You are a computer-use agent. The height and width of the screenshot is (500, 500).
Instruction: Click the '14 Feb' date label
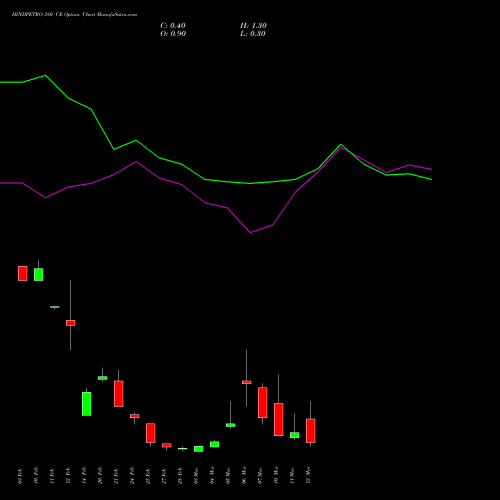(x=84, y=476)
